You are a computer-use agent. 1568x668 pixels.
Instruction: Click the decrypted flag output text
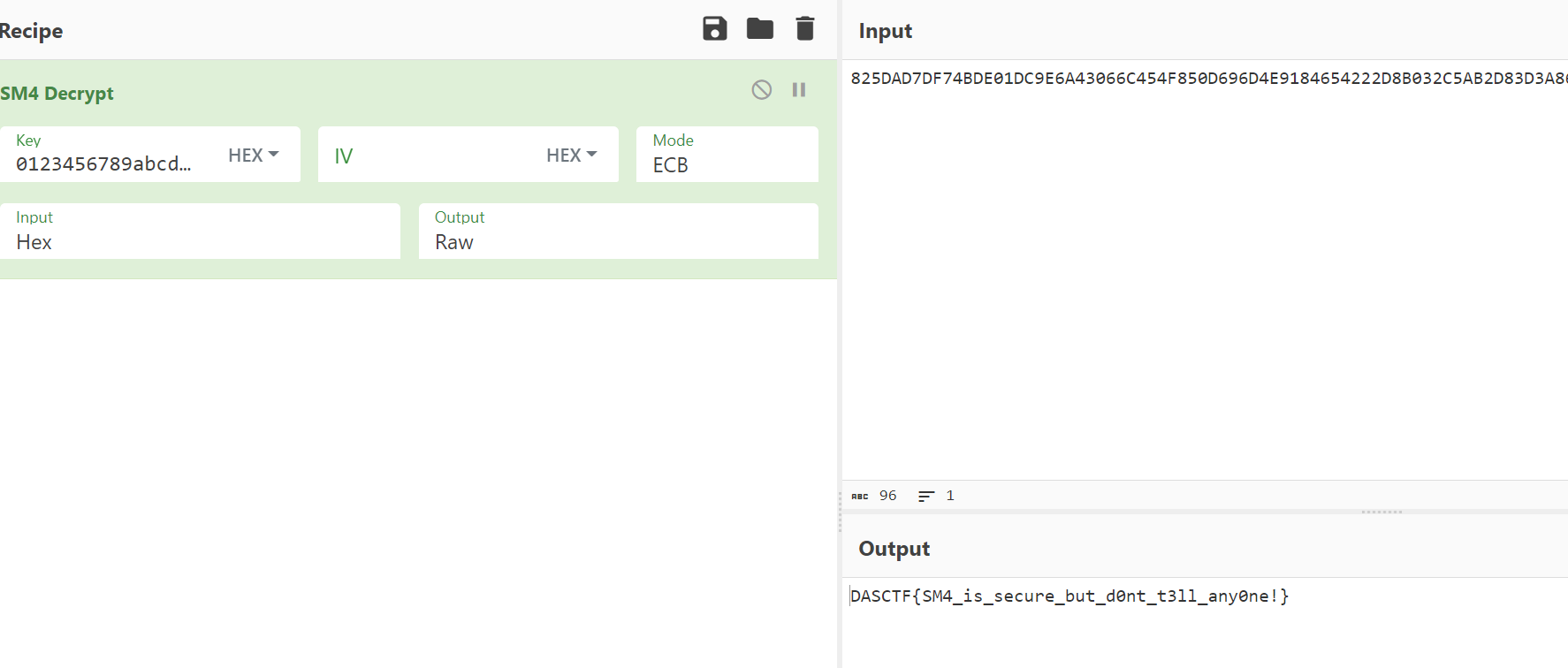[1069, 596]
